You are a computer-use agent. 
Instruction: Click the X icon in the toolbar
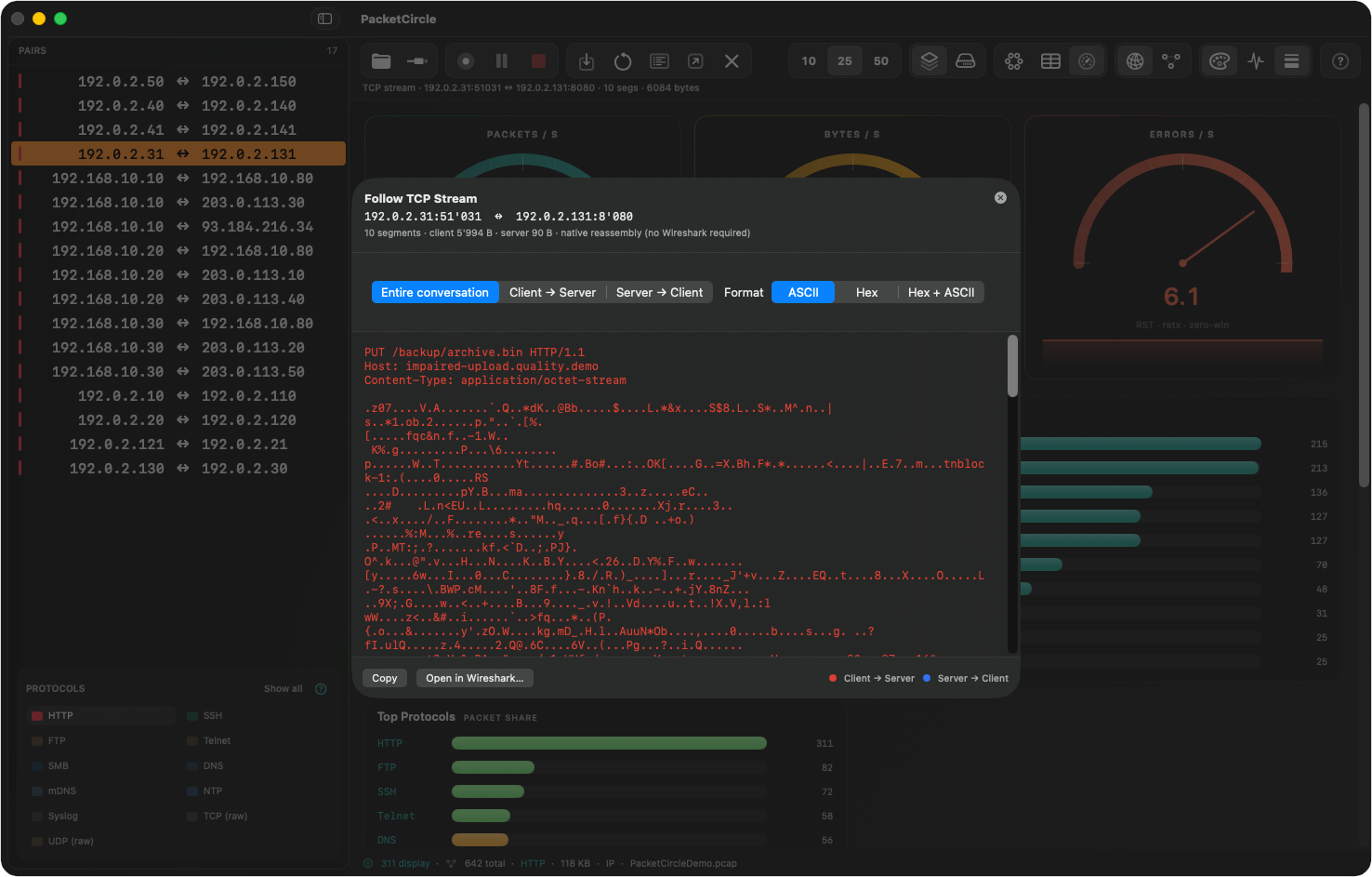click(x=732, y=61)
